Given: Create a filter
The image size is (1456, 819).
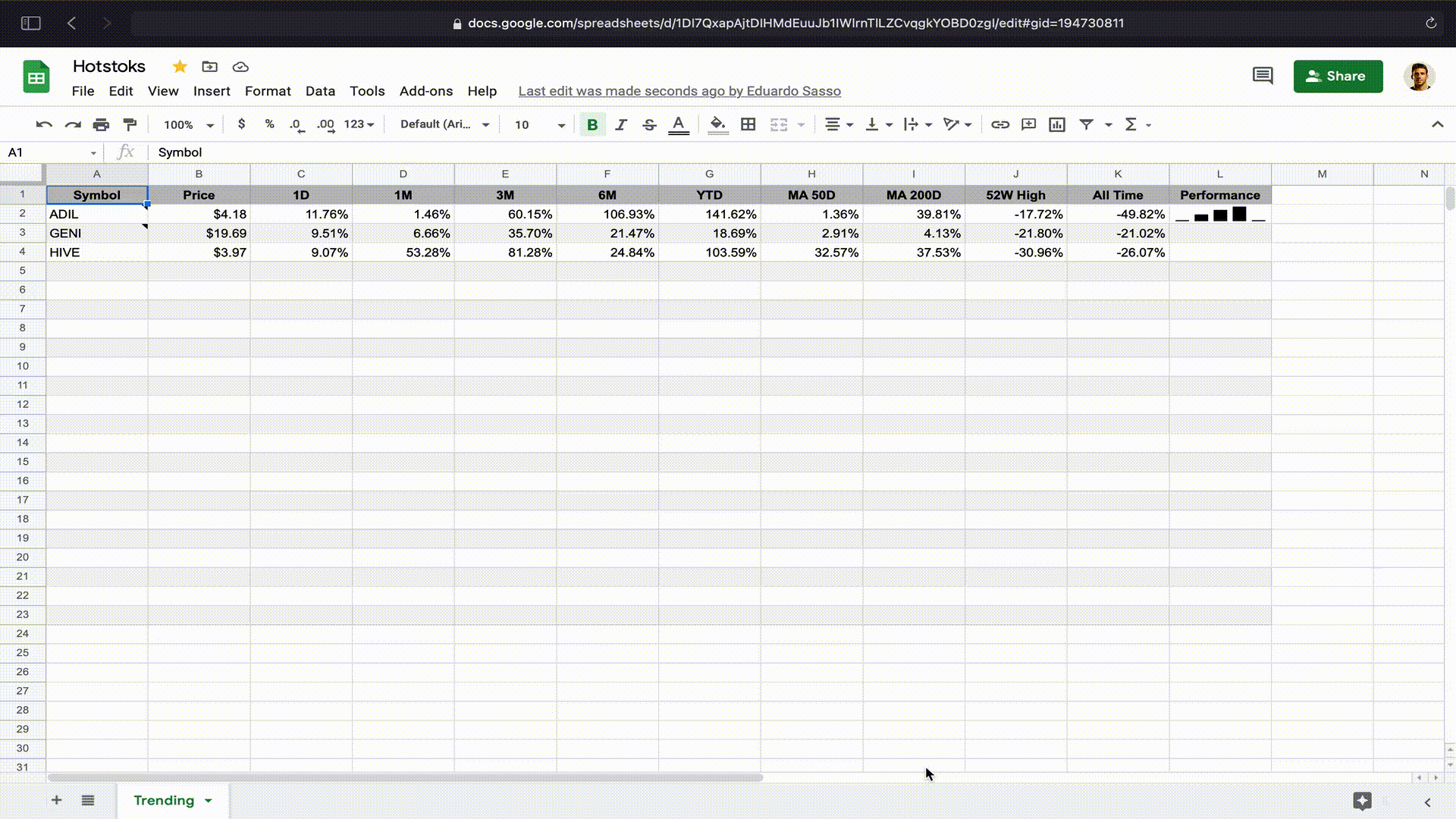Looking at the screenshot, I should [1086, 124].
